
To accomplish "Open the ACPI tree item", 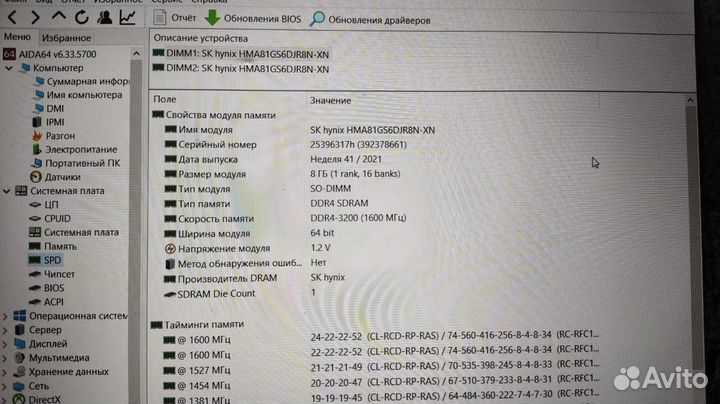I will click(x=46, y=302).
